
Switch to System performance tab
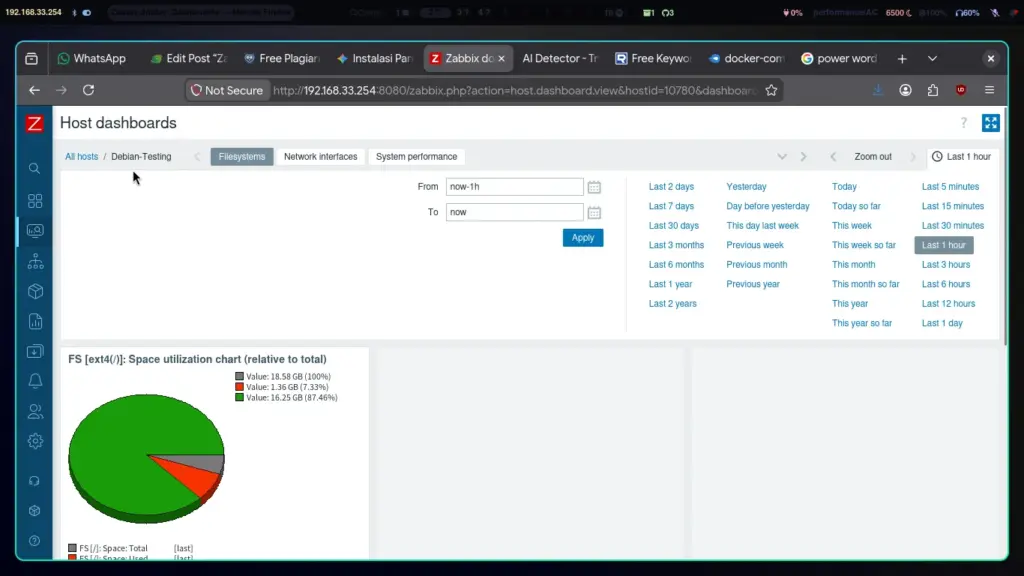click(x=416, y=157)
